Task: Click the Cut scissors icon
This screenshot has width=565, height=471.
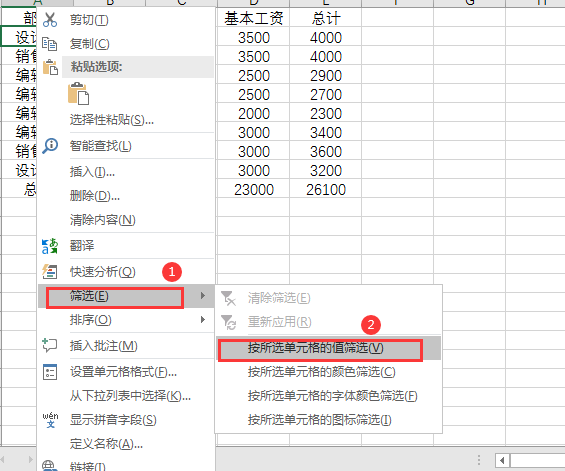Action: 50,20
